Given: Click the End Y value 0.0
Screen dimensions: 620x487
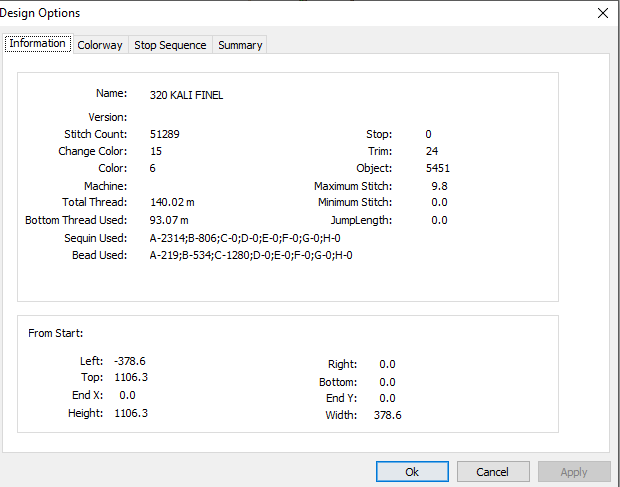Looking at the screenshot, I should click(387, 398).
